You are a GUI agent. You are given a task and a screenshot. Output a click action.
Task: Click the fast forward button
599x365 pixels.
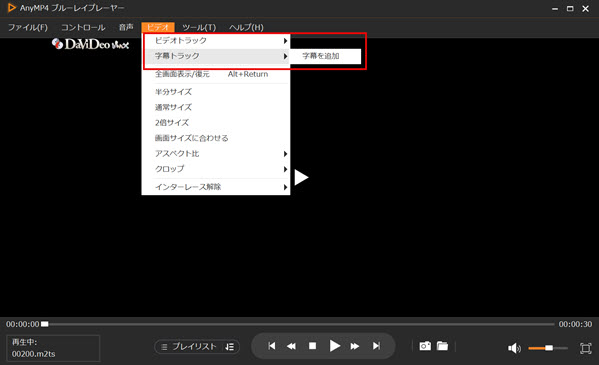(x=355, y=346)
